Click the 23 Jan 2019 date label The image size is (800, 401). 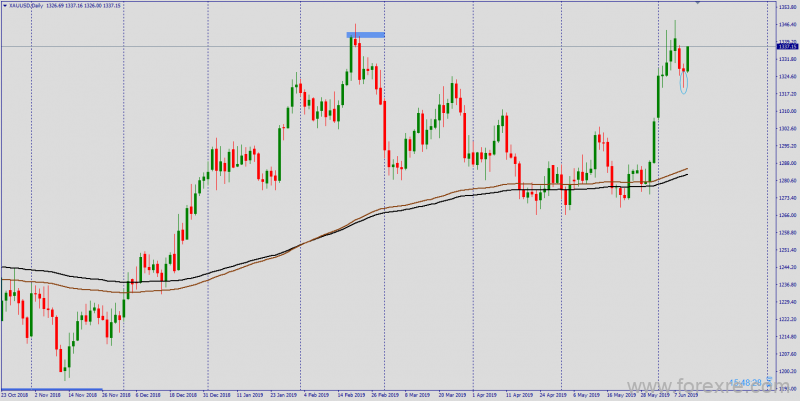[x=284, y=395]
